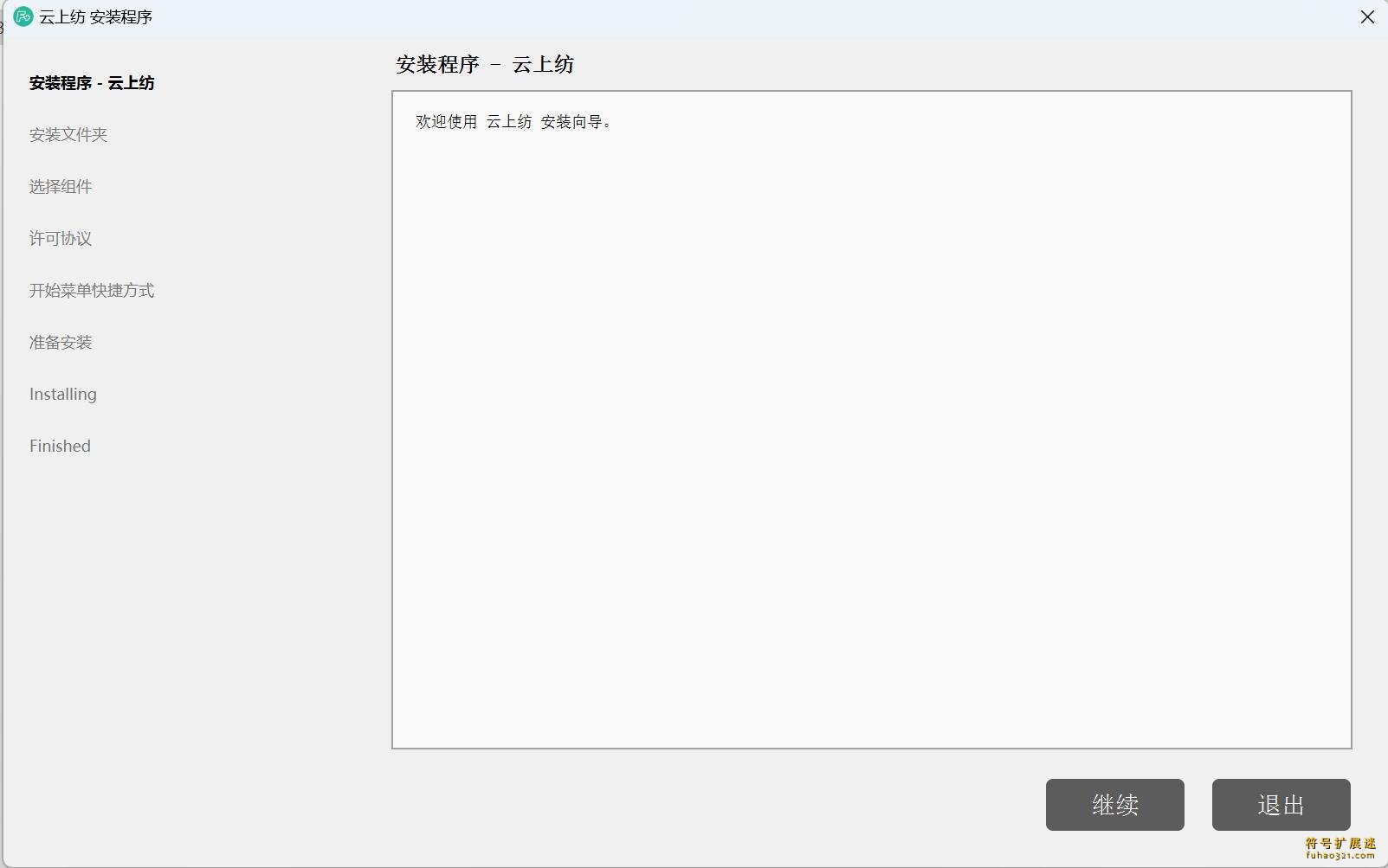Click the welcome text 欢迎使用 云上纺 安装向导
The width and height of the screenshot is (1388, 868).
[x=514, y=122]
